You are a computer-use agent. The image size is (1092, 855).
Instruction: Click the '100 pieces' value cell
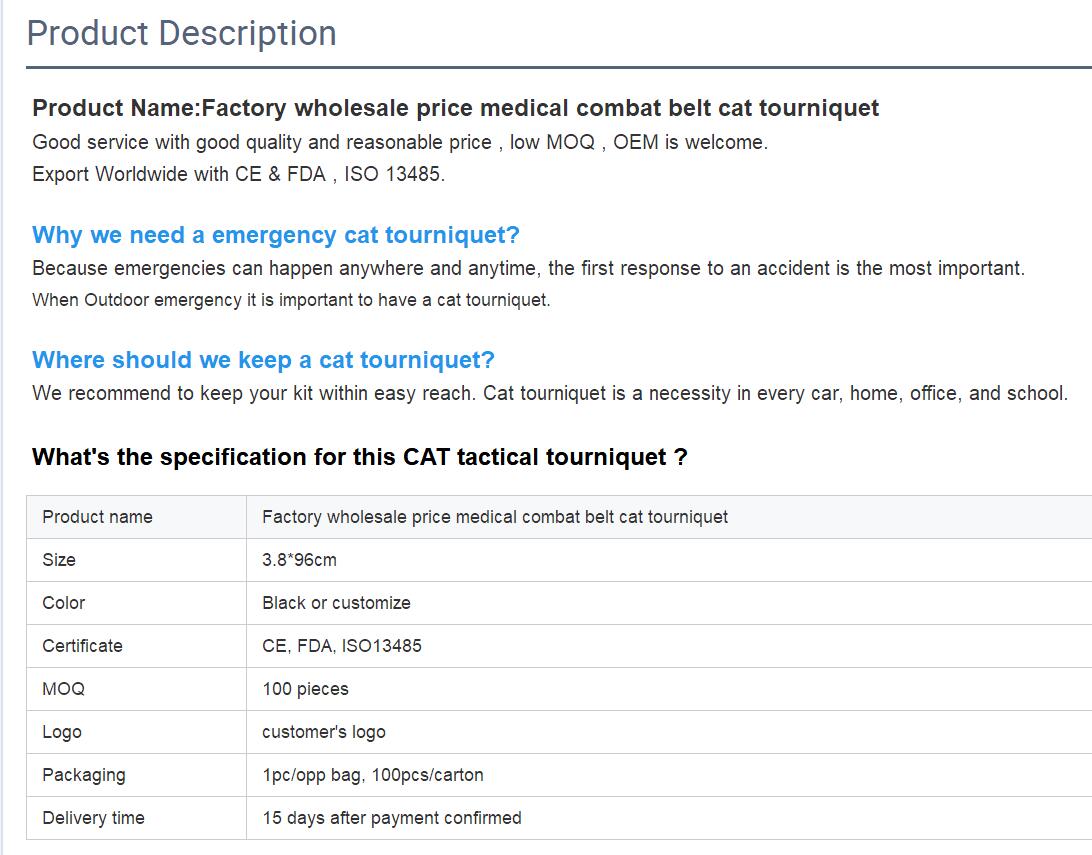point(305,689)
